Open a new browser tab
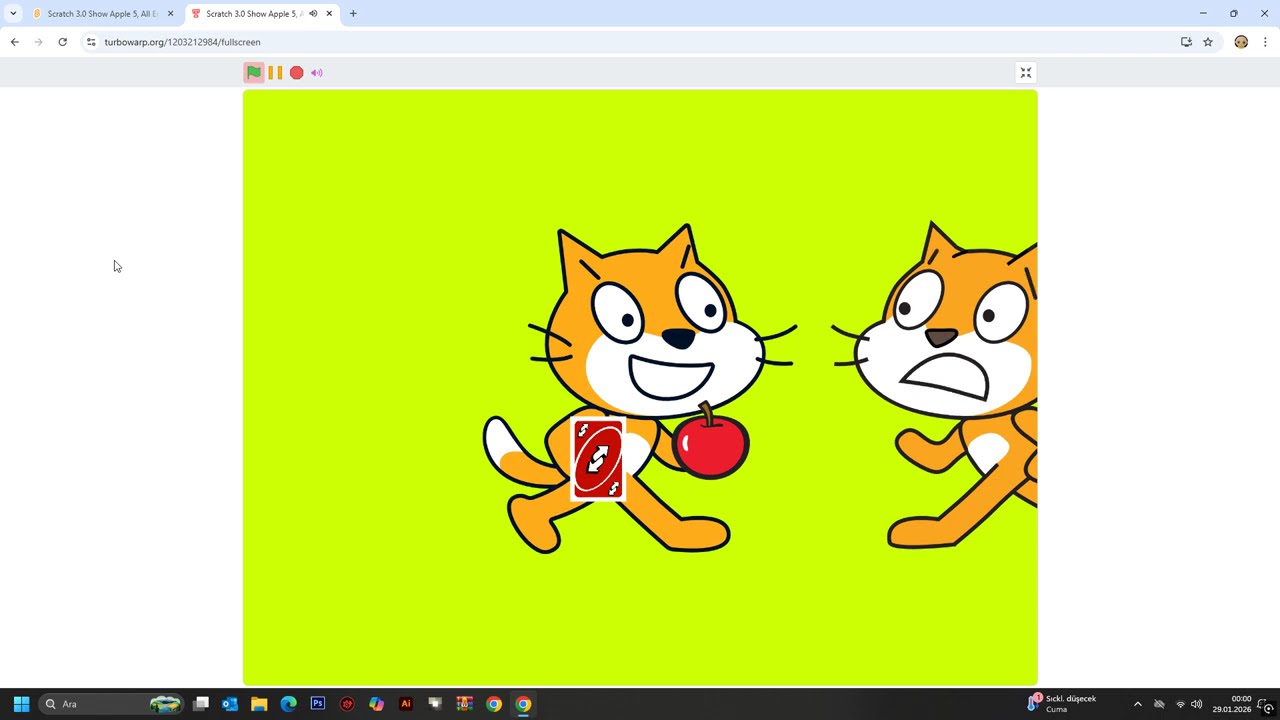Image resolution: width=1280 pixels, height=720 pixels. (x=353, y=13)
